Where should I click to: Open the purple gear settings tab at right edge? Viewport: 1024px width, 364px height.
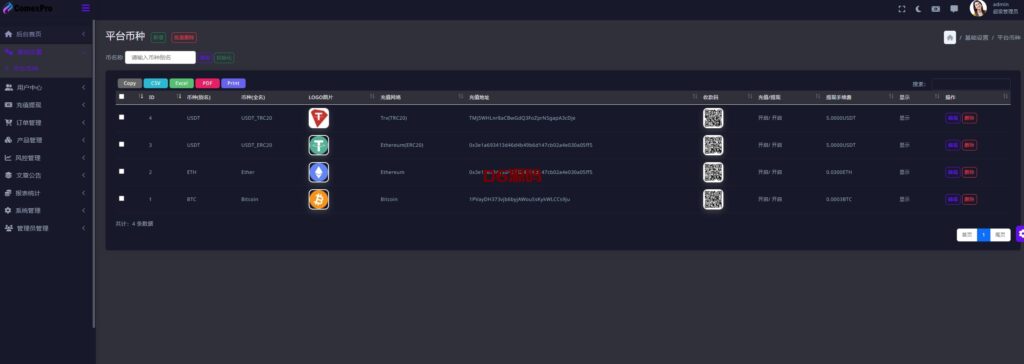[x=1020, y=234]
